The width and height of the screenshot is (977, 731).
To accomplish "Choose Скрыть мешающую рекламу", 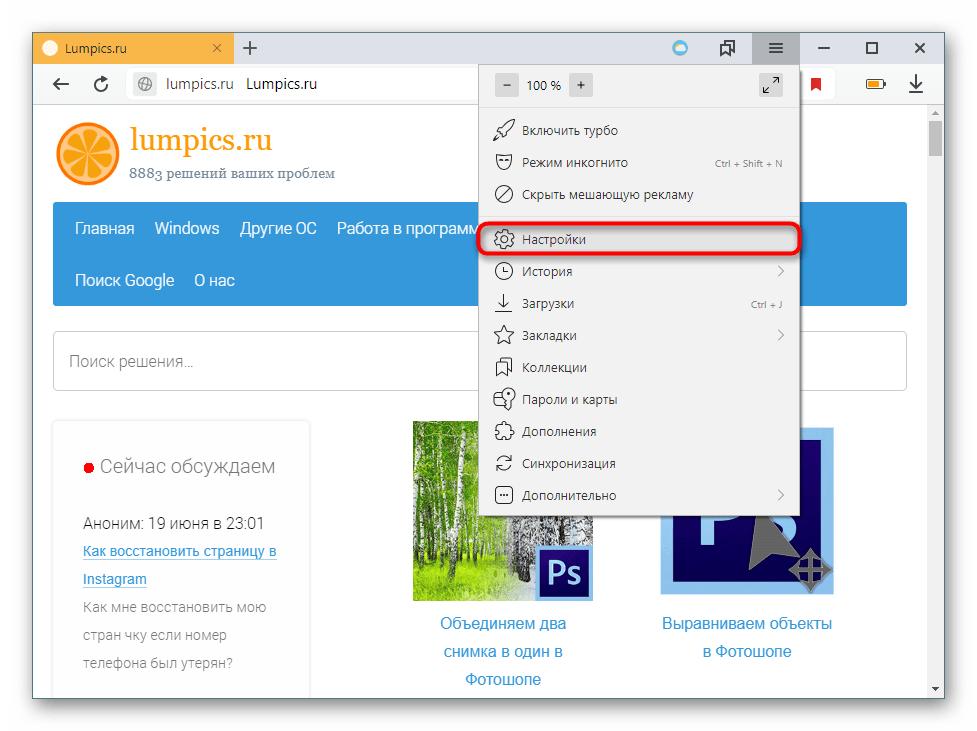I will coord(639,194).
